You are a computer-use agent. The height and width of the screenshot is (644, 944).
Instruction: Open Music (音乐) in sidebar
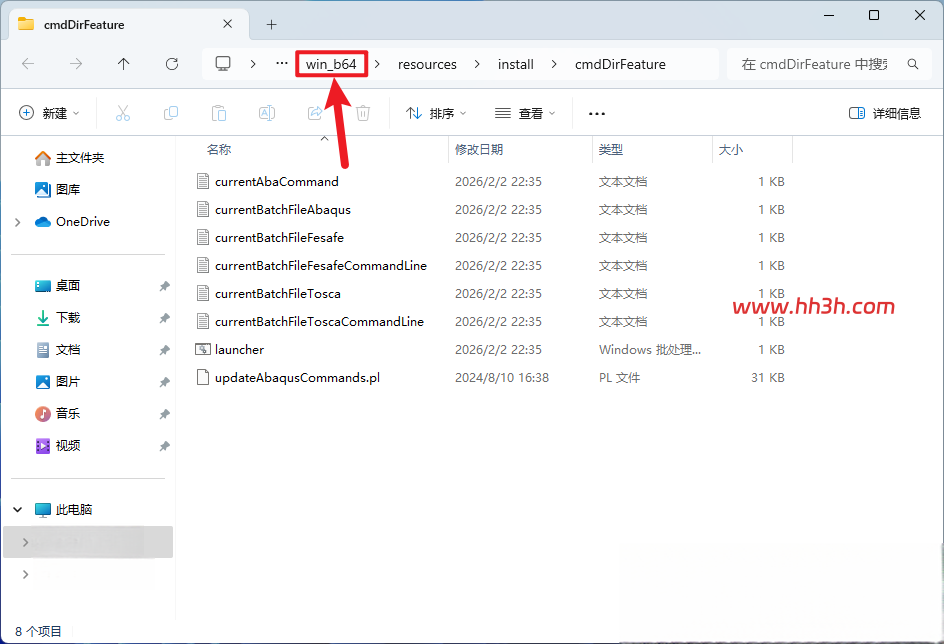[58, 413]
